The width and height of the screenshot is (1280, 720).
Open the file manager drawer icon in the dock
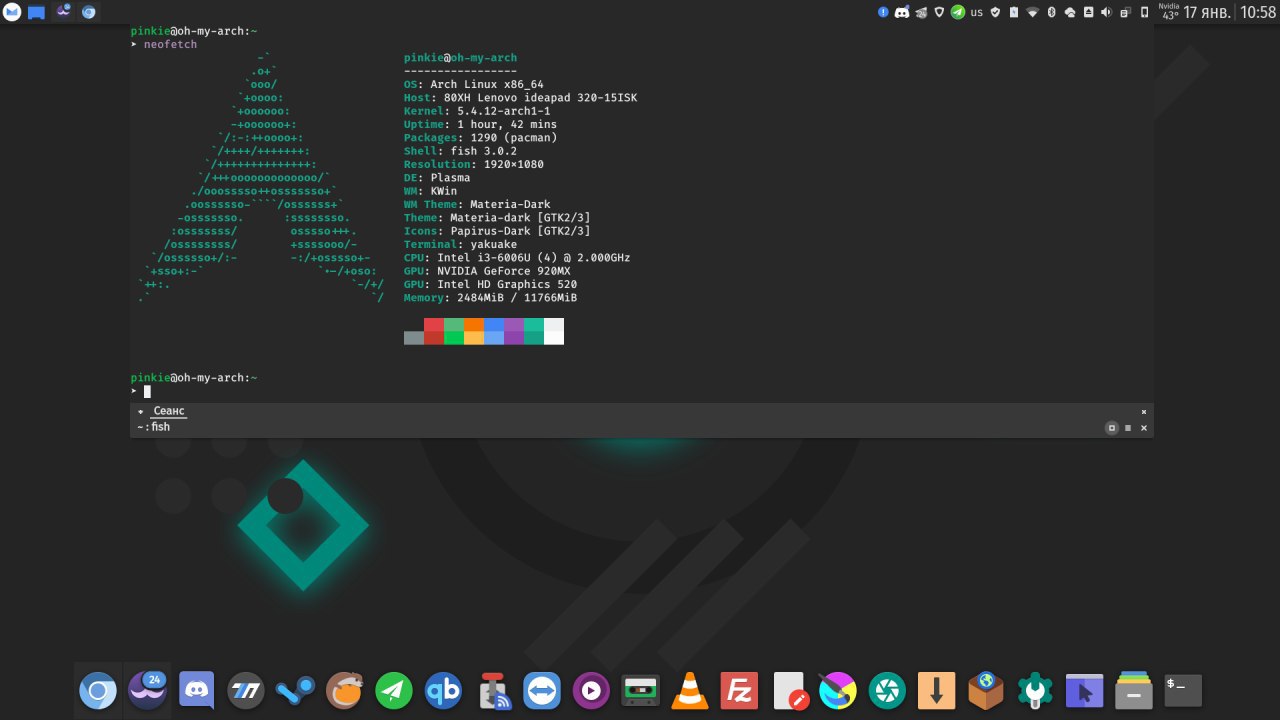[1134, 691]
